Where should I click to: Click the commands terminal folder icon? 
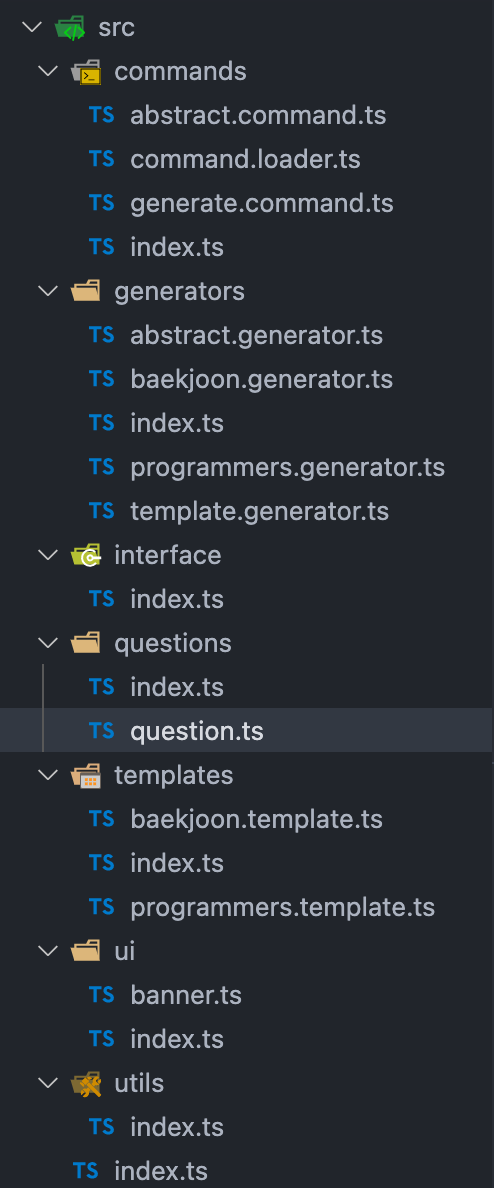86,72
